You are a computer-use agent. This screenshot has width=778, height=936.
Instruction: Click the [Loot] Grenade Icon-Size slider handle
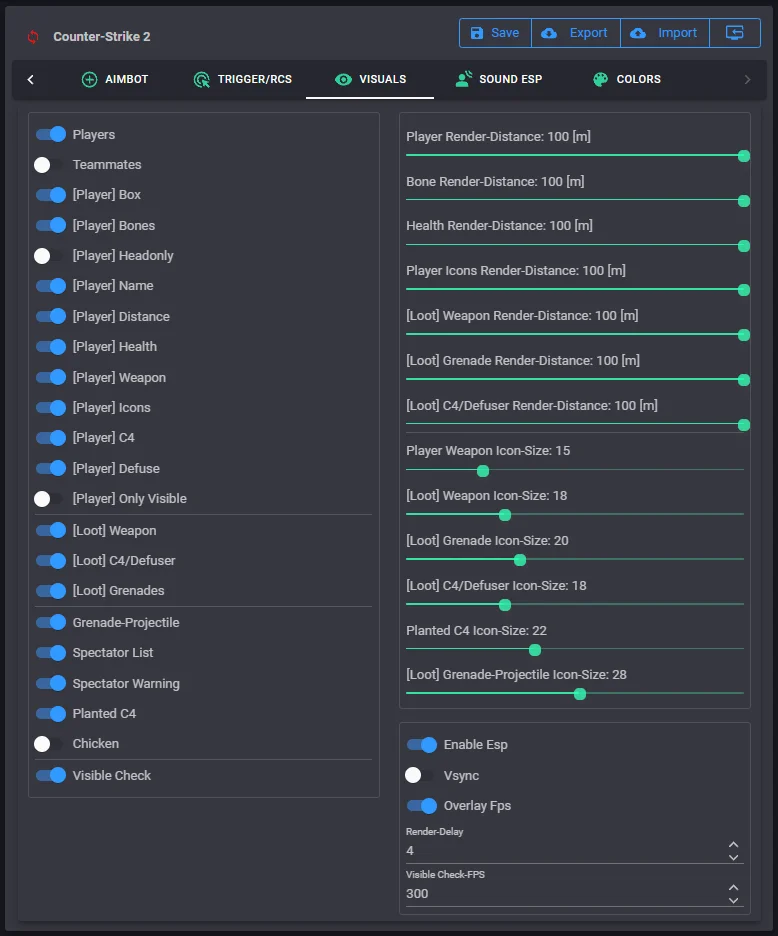point(520,560)
